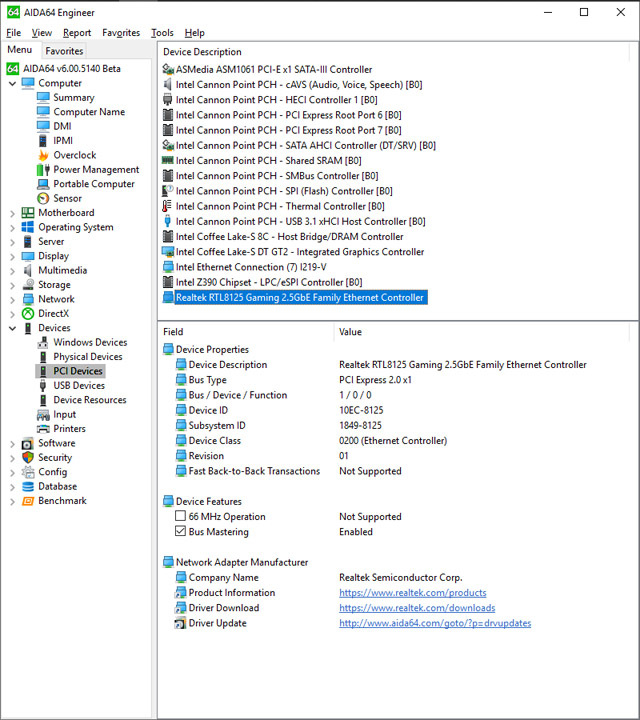Viewport: 640px width, 720px height.
Task: Select the Summary tree item
Action: (x=74, y=98)
